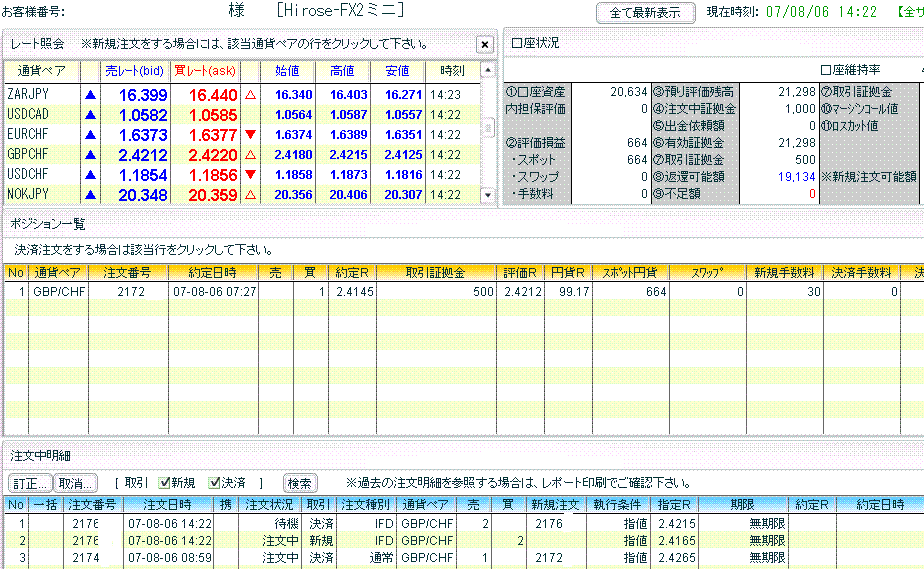This screenshot has height=569, width=924.
Task: Click the current time display 07/08/06 14:22
Action: coord(821,12)
